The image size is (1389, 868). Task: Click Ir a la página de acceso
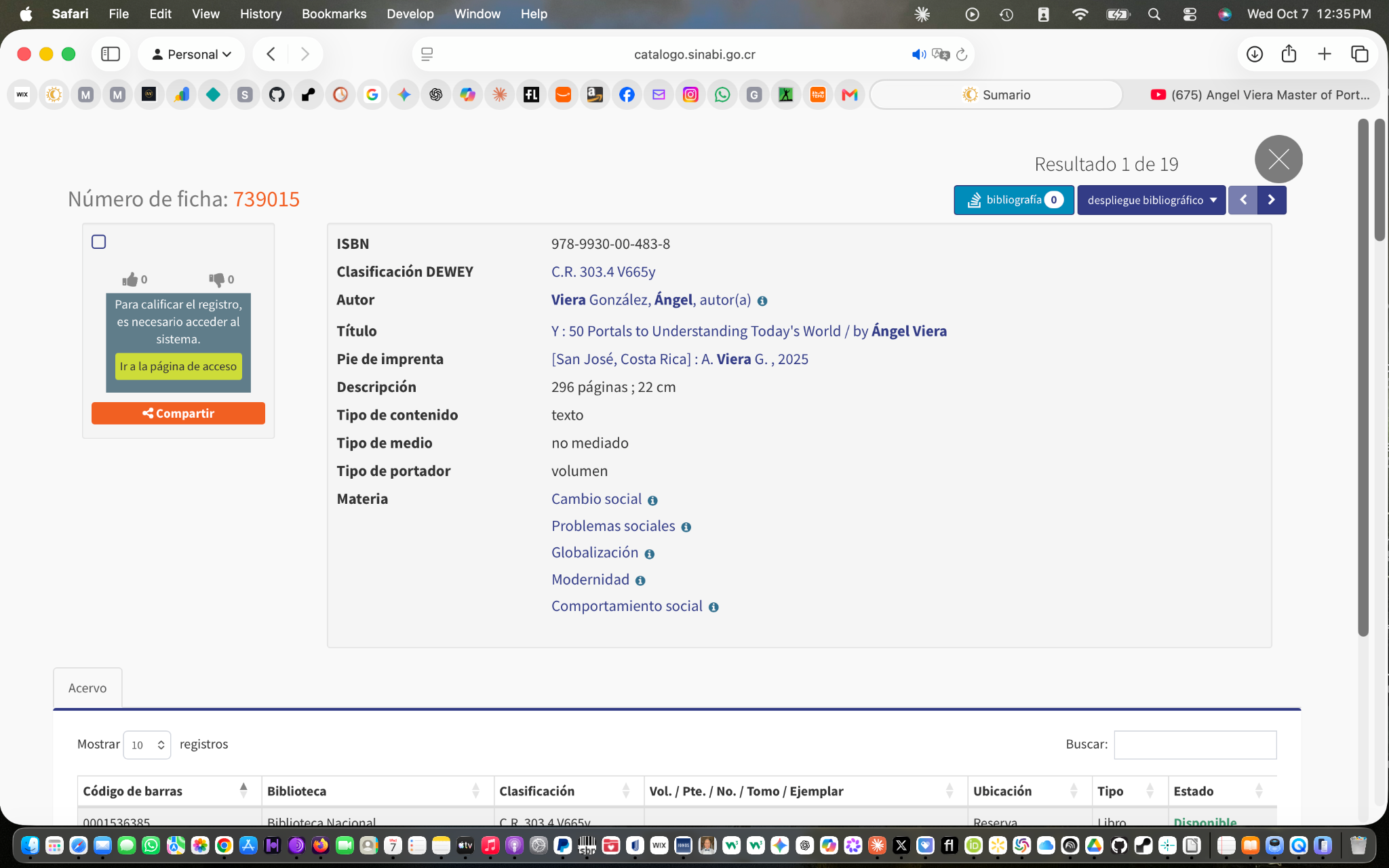[178, 366]
